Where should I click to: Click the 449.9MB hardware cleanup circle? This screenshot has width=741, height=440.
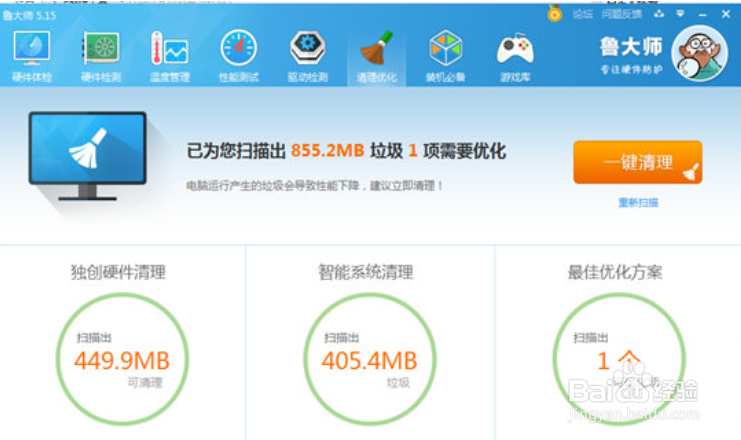point(122,359)
